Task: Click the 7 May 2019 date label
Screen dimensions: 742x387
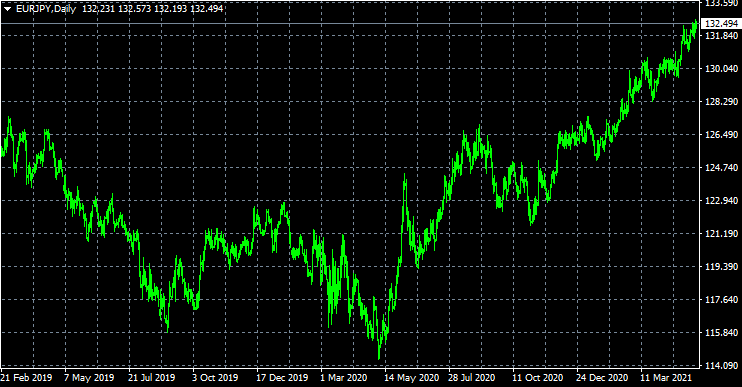Action: click(89, 378)
